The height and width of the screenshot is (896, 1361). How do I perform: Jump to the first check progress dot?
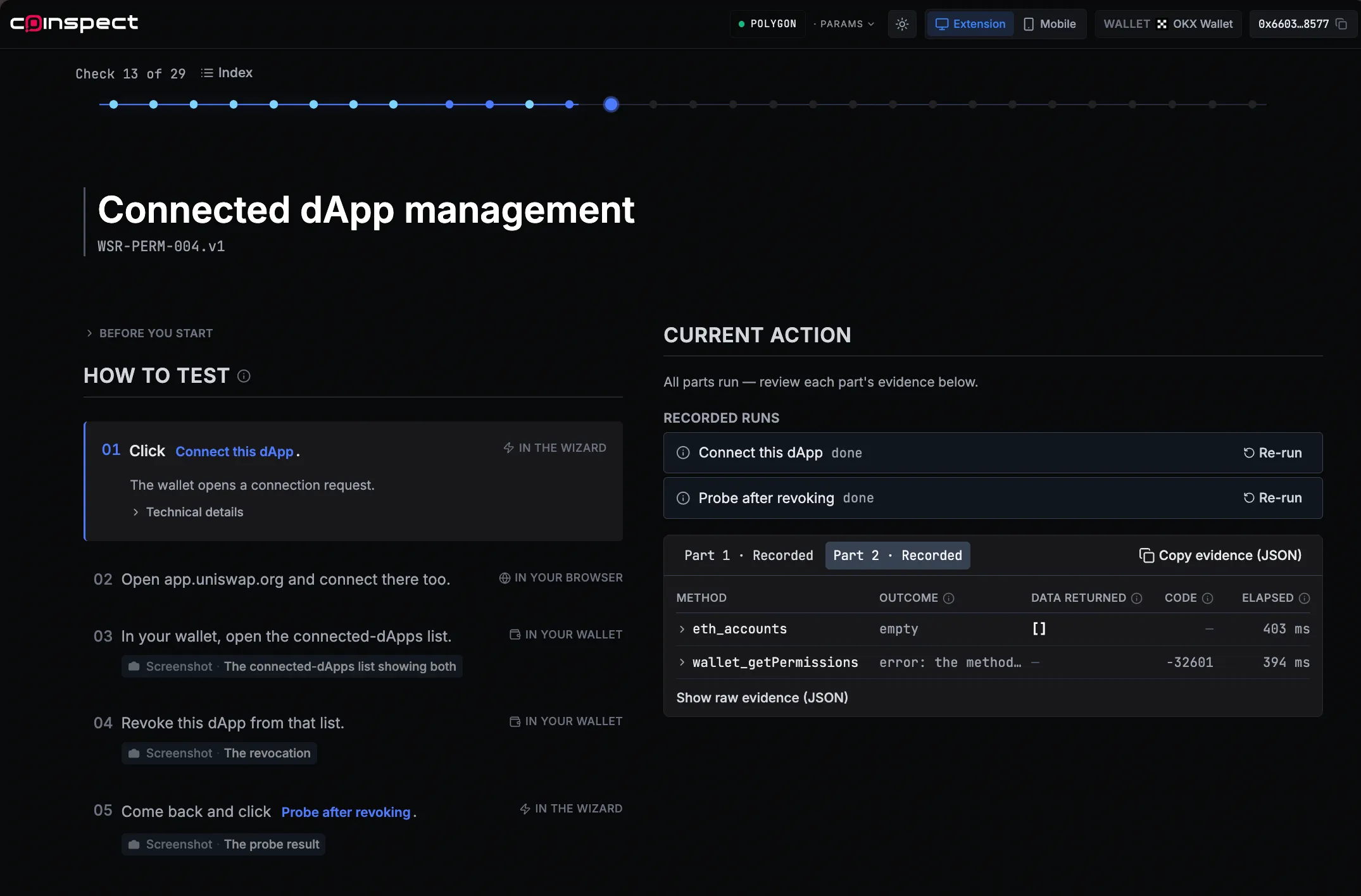click(x=113, y=104)
